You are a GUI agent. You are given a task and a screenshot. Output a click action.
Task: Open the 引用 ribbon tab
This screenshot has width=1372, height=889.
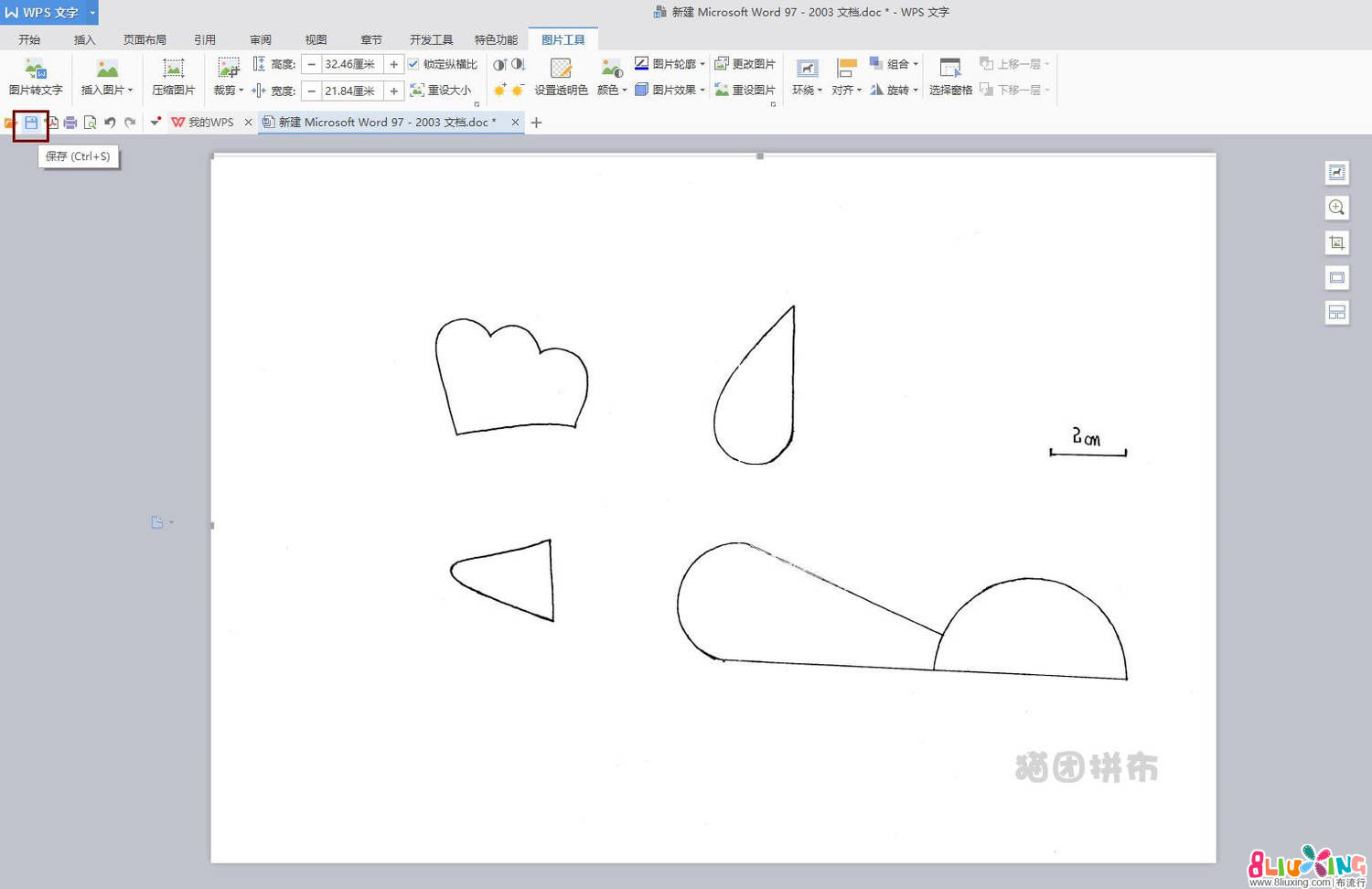(x=205, y=39)
